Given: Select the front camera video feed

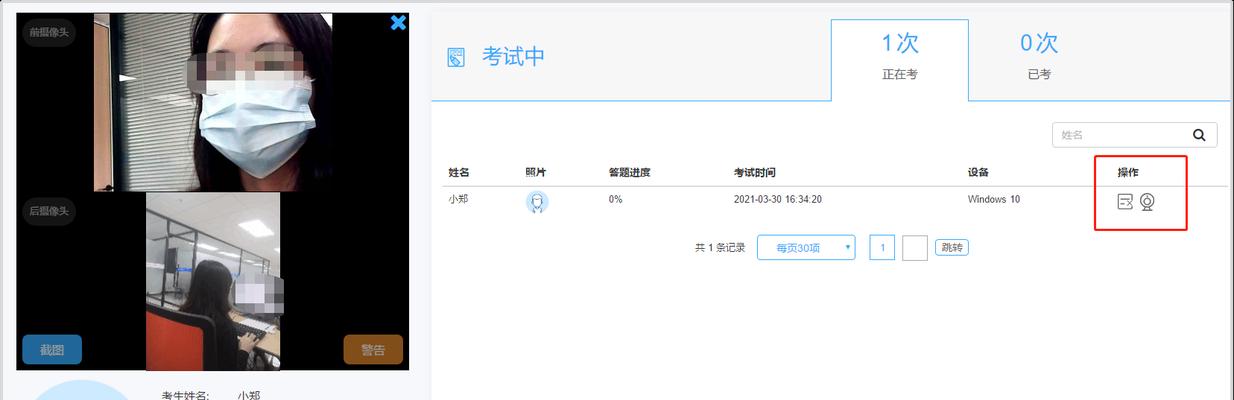Looking at the screenshot, I should [x=213, y=102].
